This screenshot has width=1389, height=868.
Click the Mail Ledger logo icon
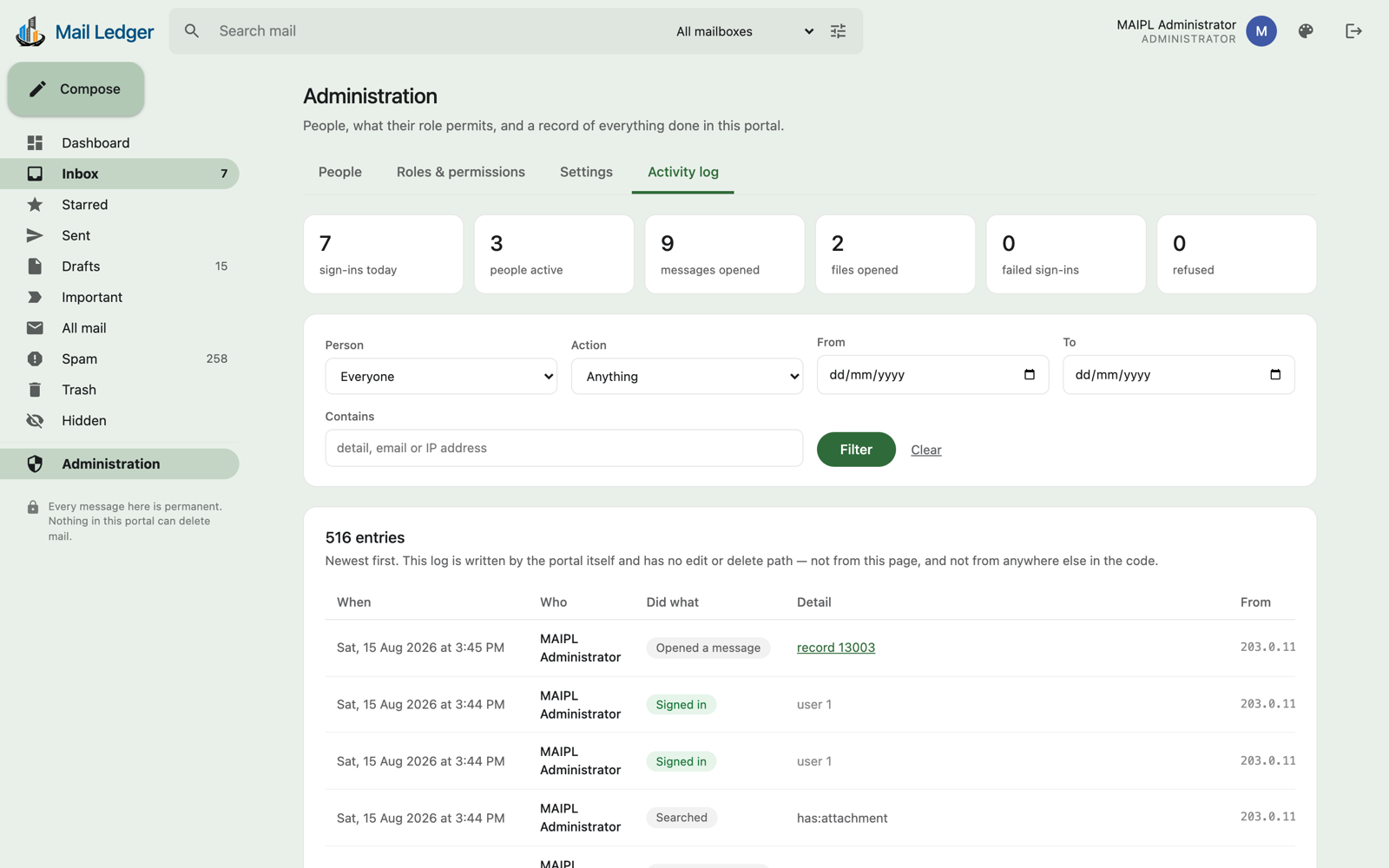pos(30,31)
